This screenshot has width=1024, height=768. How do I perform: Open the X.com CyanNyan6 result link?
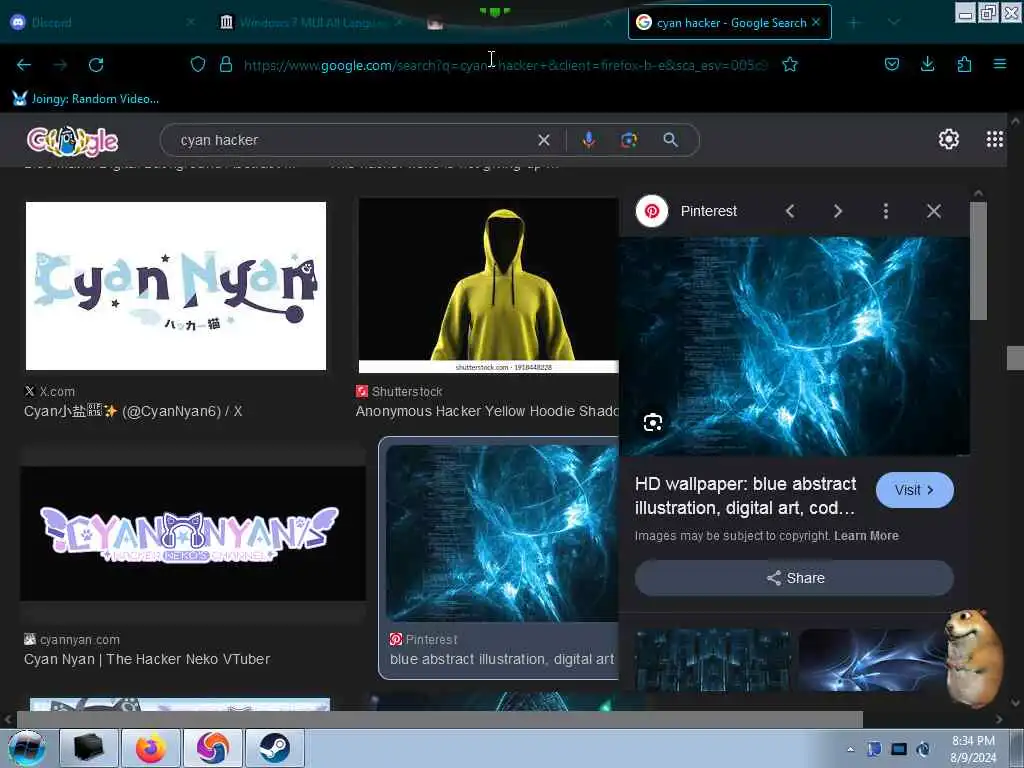(133, 411)
